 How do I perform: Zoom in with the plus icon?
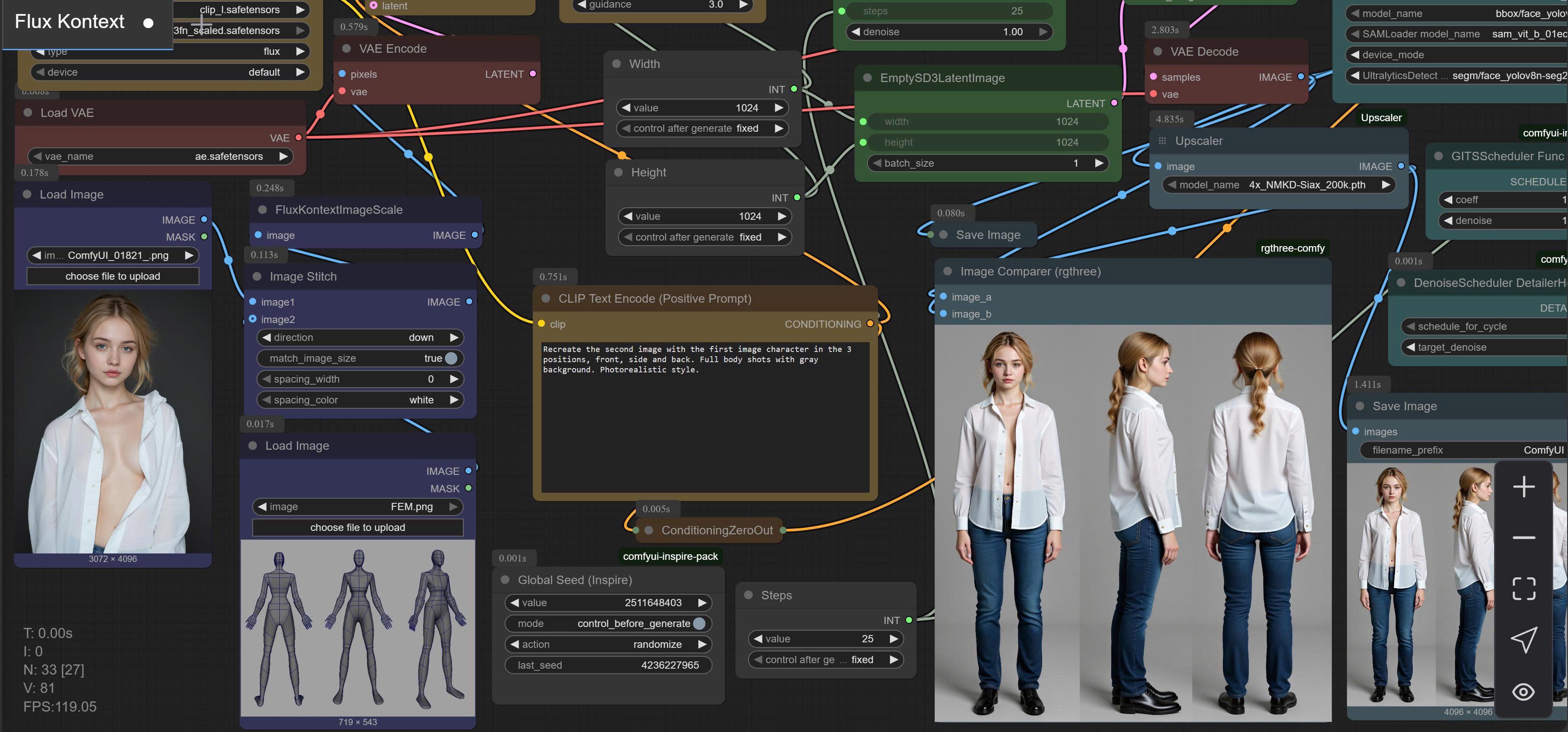tap(1523, 487)
